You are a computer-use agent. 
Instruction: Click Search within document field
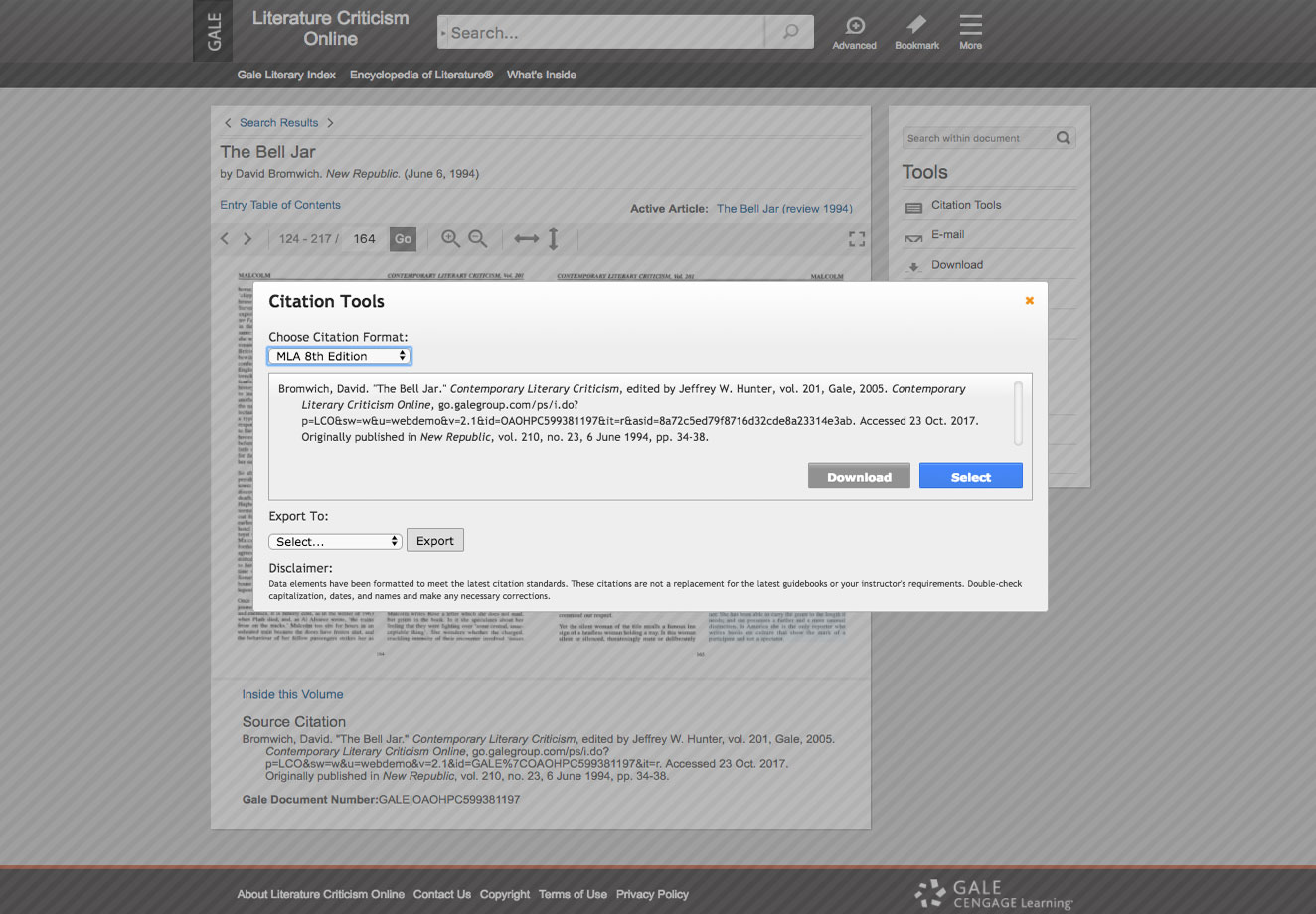coord(978,138)
